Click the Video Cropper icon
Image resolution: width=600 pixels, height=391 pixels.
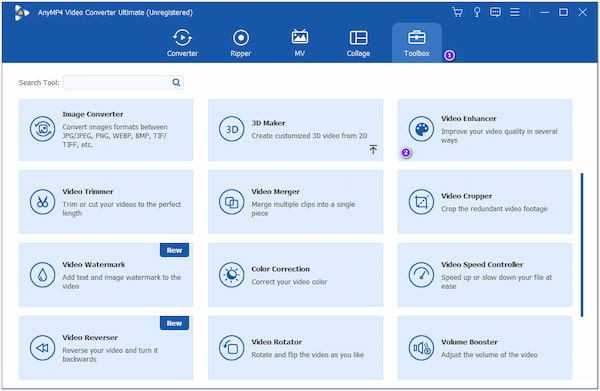421,202
